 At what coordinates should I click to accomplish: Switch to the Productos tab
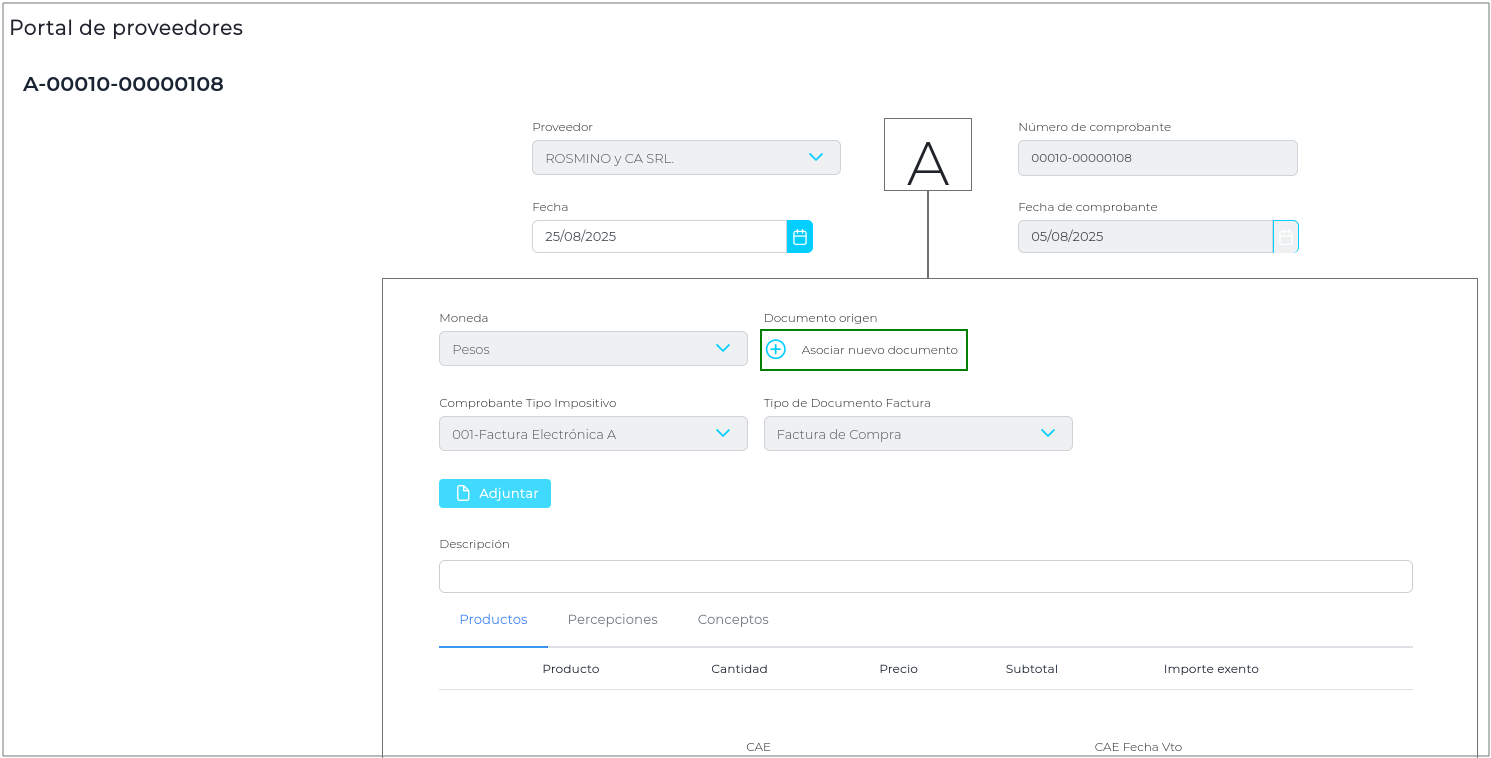[493, 620]
